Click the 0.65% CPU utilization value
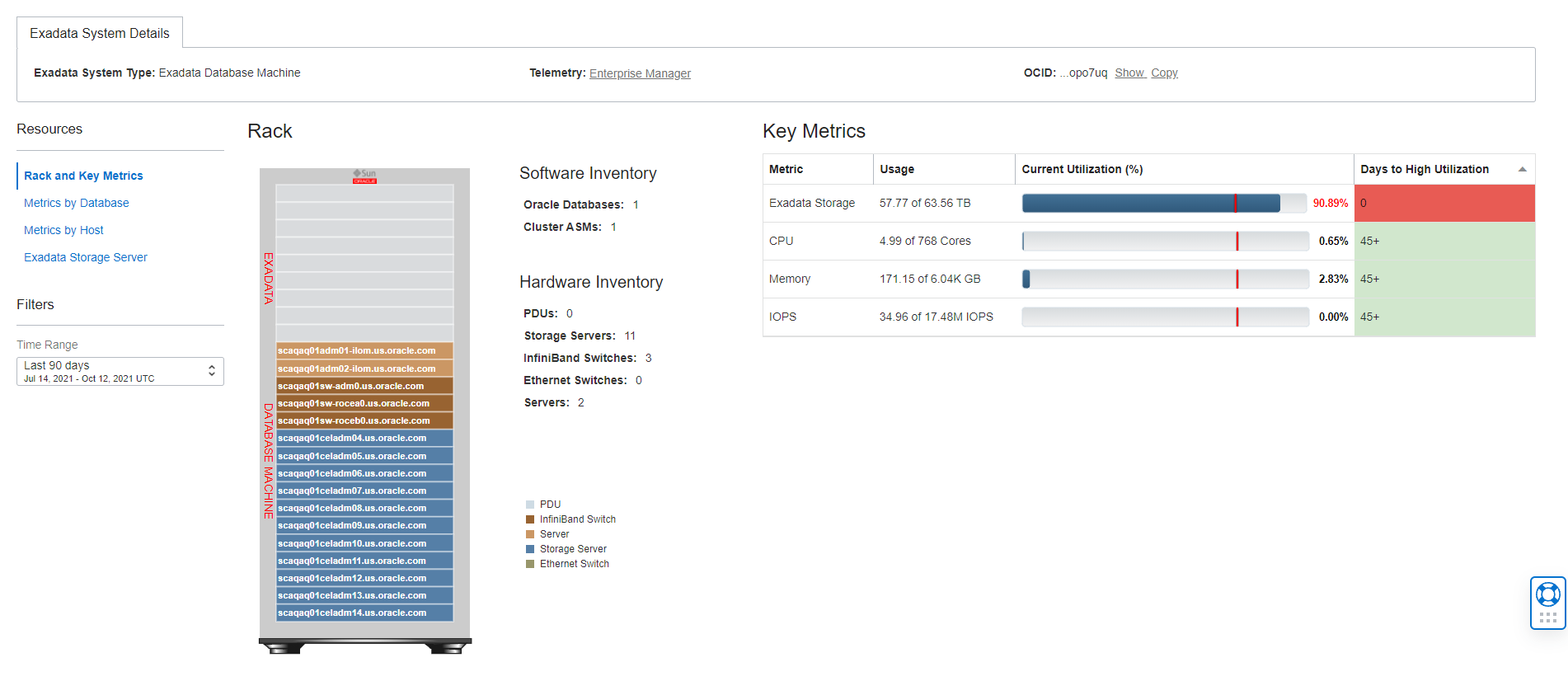The image size is (1568, 695). [1333, 241]
